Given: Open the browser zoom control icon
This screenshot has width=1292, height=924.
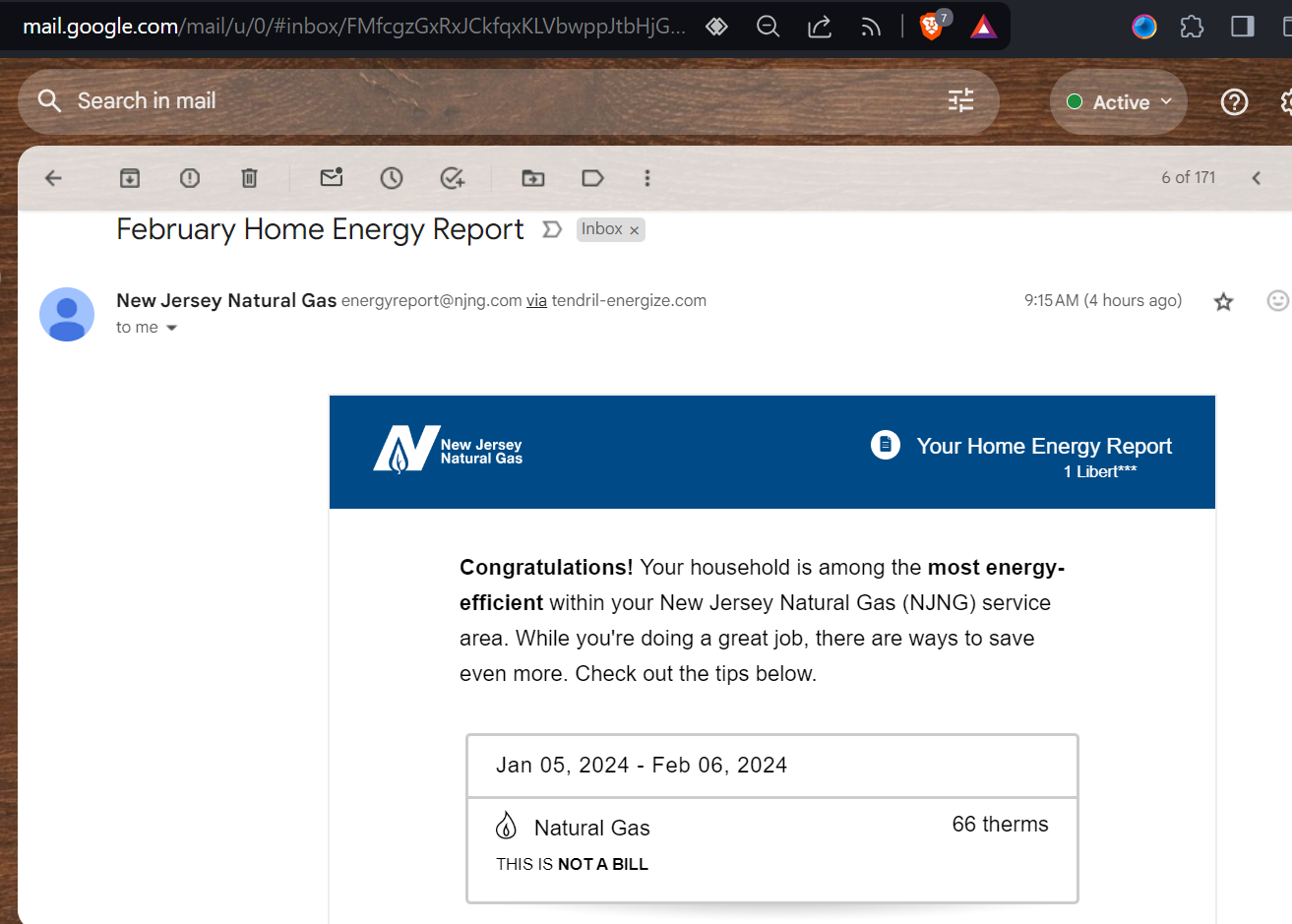Looking at the screenshot, I should click(x=769, y=27).
